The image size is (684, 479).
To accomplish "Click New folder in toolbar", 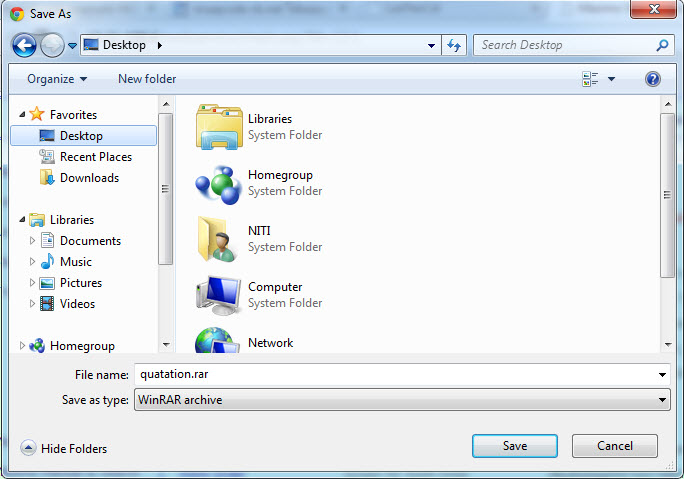I will [147, 79].
